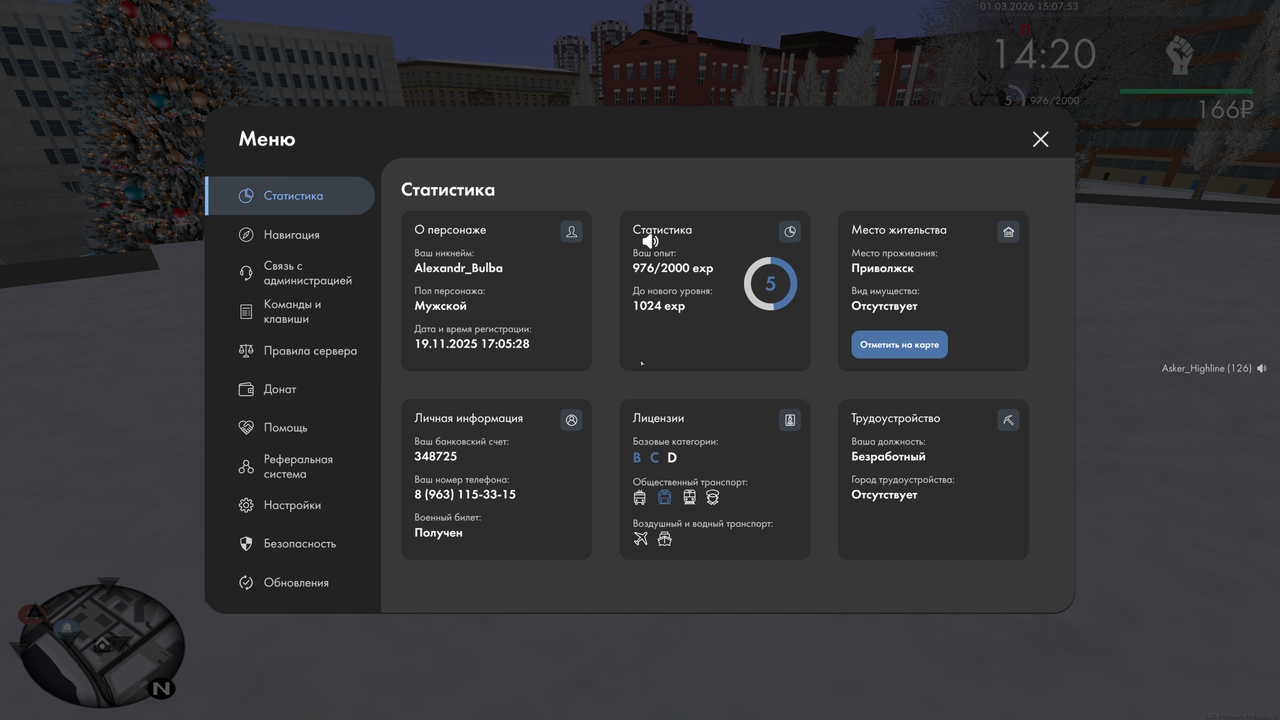The height and width of the screenshot is (720, 1280).
Task: Open Правила сервера section
Action: [x=291, y=351]
